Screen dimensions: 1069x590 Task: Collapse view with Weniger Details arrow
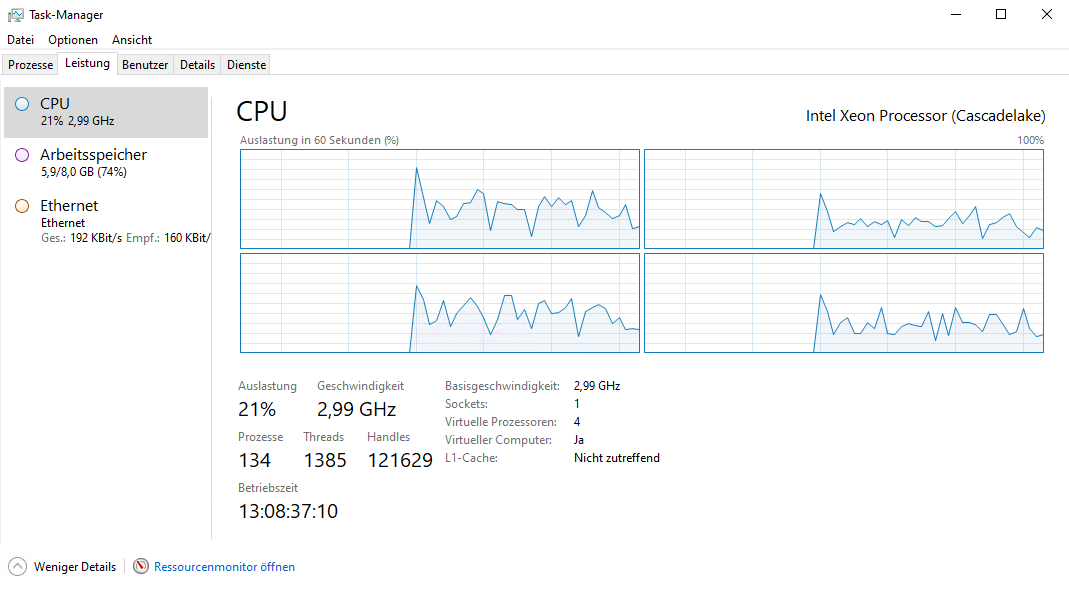click(x=17, y=566)
